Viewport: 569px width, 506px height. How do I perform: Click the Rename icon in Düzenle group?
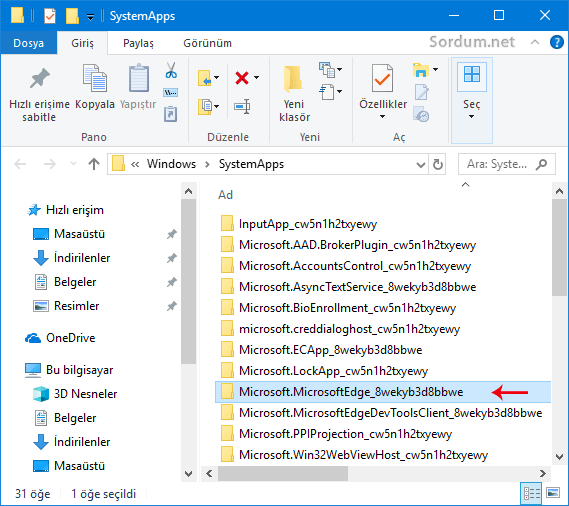pos(242,106)
